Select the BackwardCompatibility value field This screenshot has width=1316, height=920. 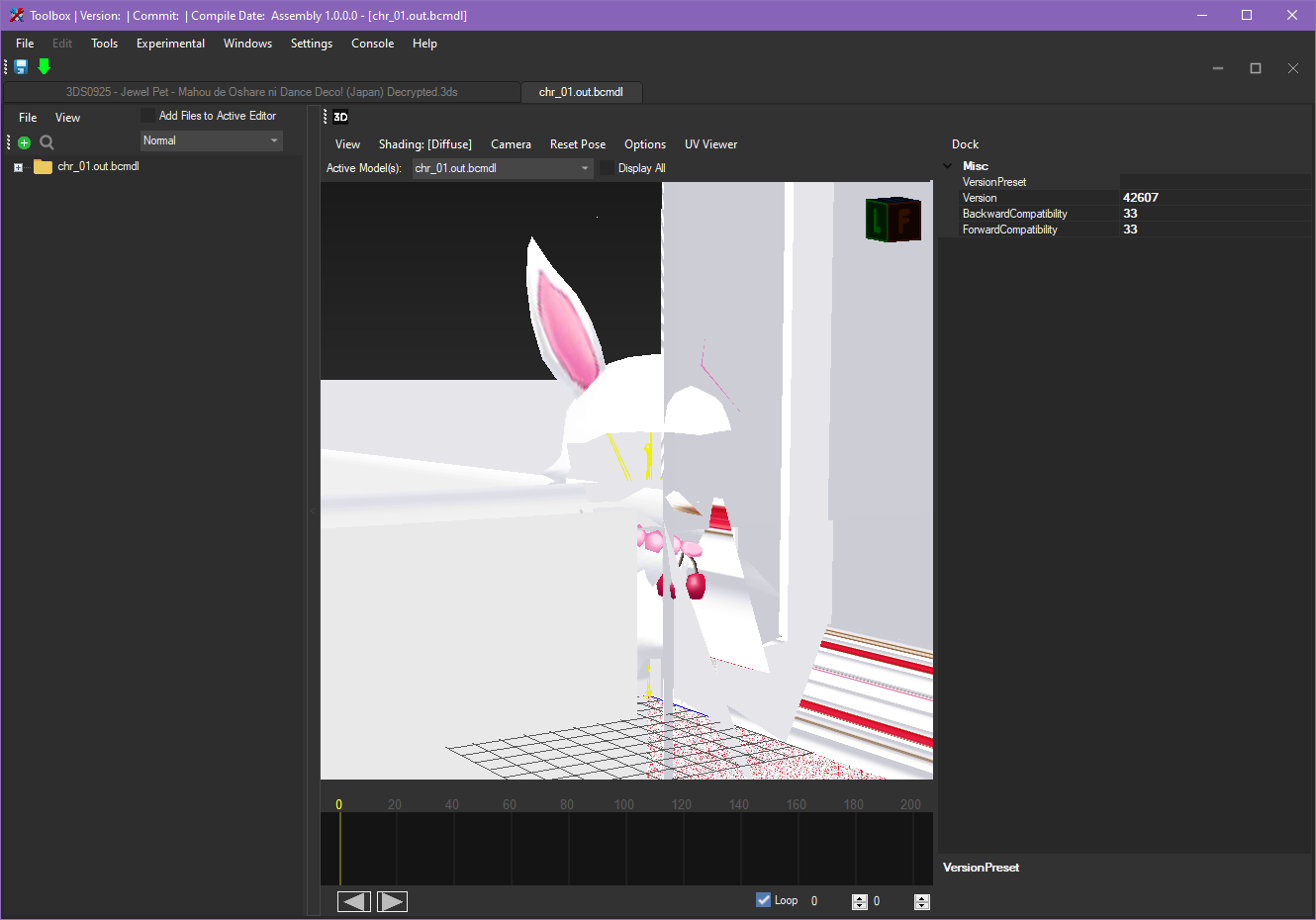point(1216,214)
